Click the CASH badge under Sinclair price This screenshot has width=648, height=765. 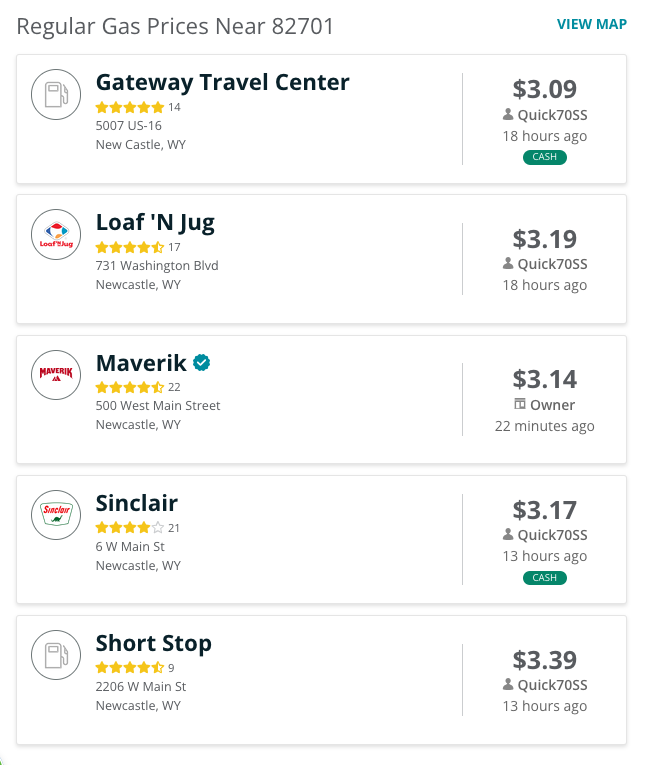point(545,578)
